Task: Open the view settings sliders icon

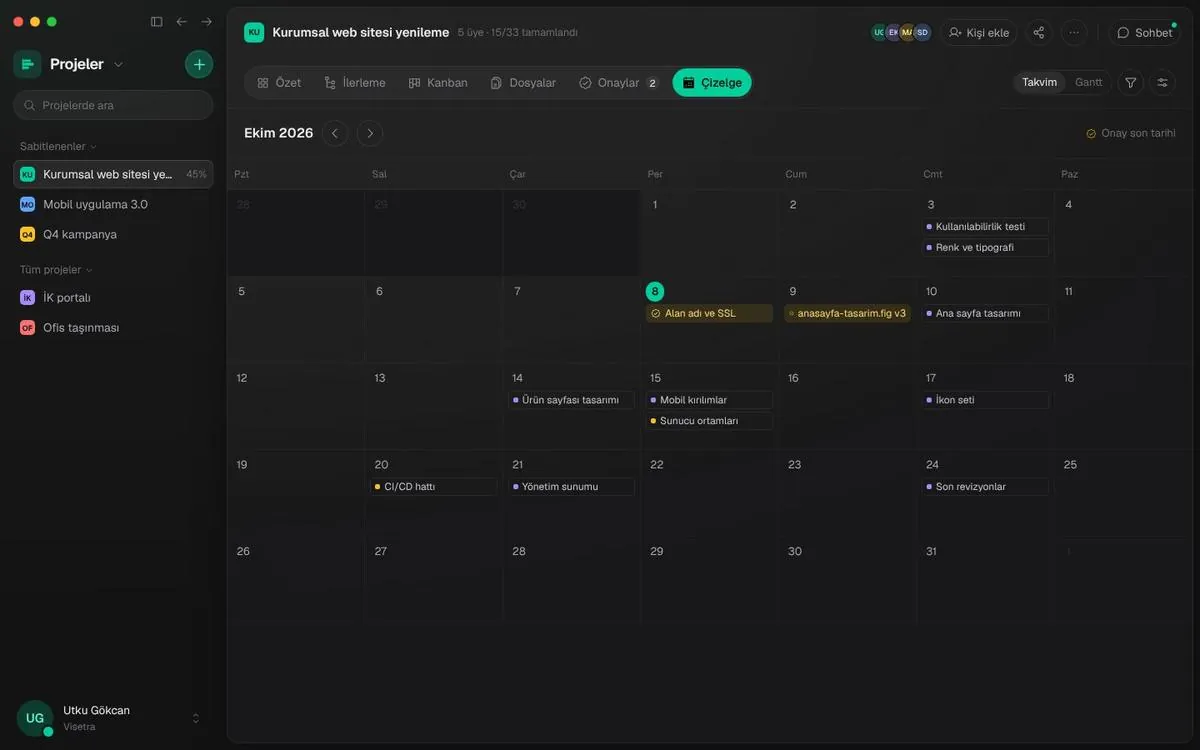Action: (1162, 82)
